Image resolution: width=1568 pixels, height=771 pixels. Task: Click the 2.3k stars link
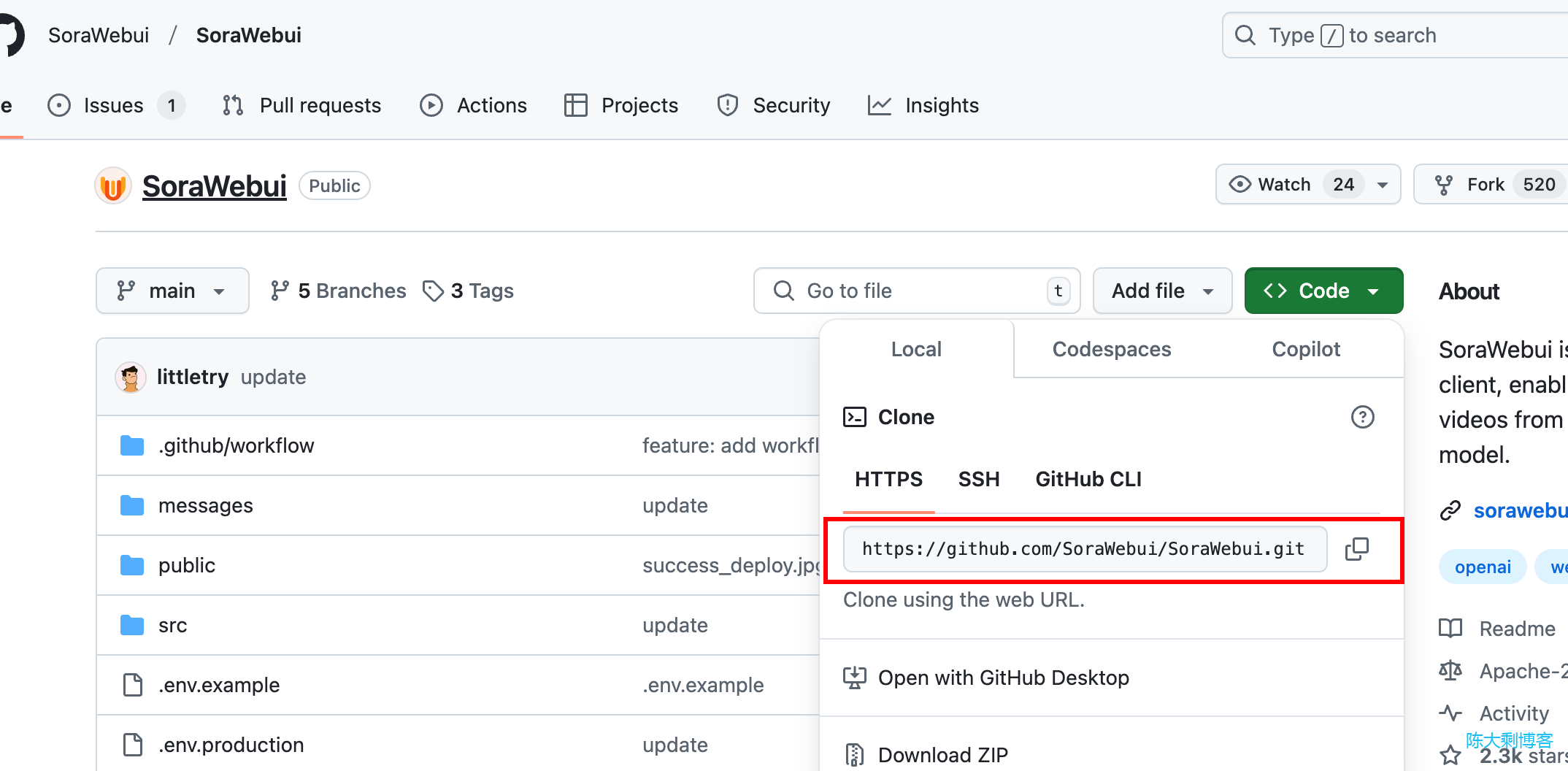[1523, 755]
